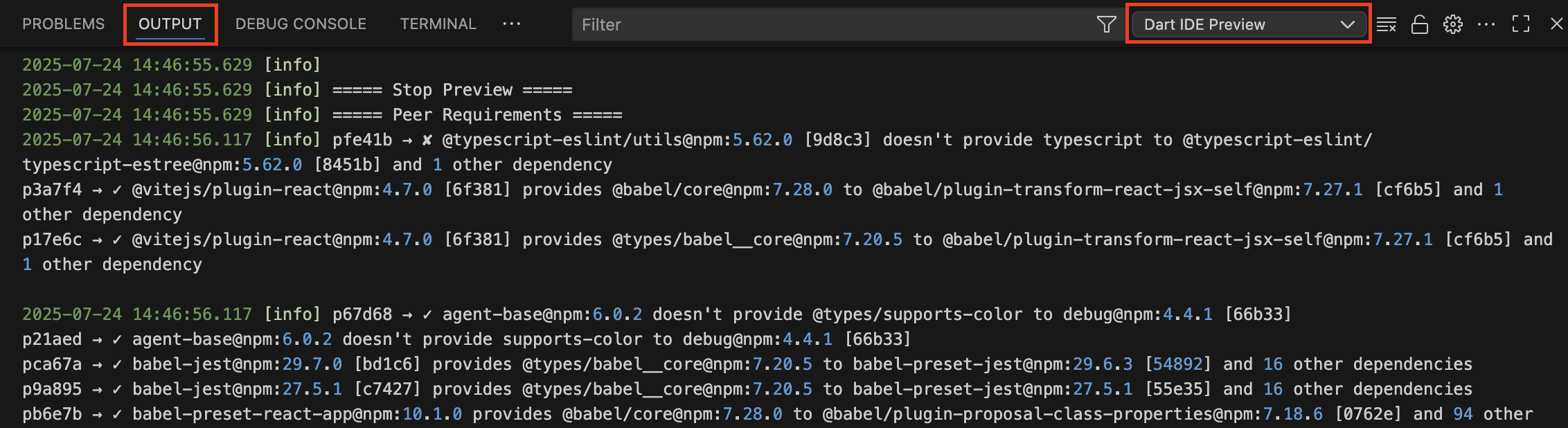Close the bottom panel
The width and height of the screenshot is (1568, 428).
[x=1556, y=24]
